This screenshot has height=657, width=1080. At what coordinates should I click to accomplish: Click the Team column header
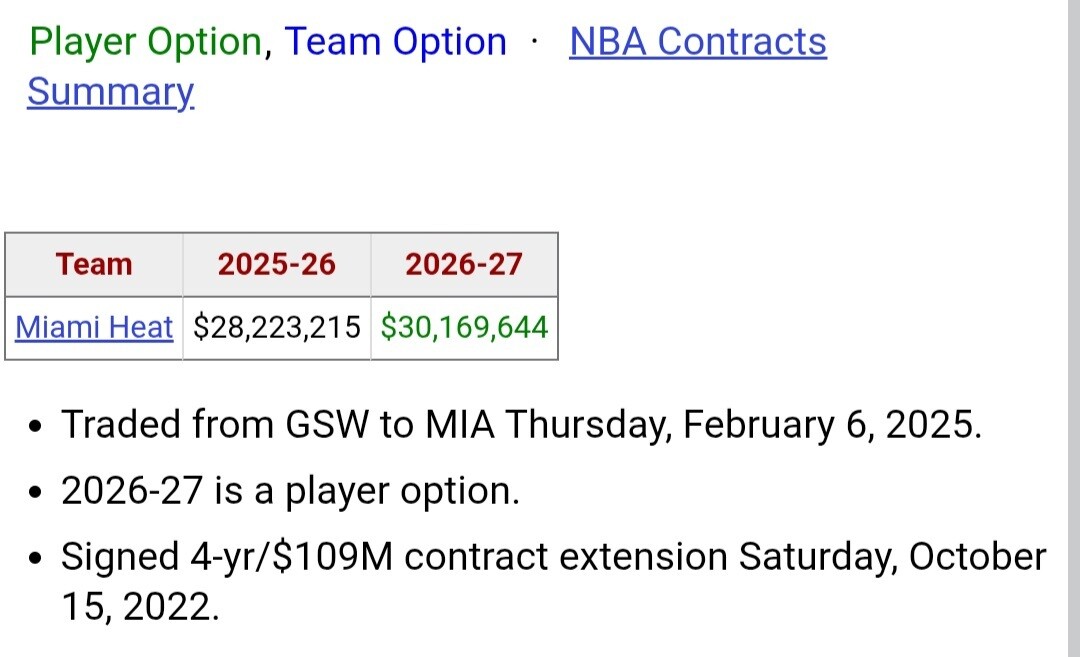[94, 264]
